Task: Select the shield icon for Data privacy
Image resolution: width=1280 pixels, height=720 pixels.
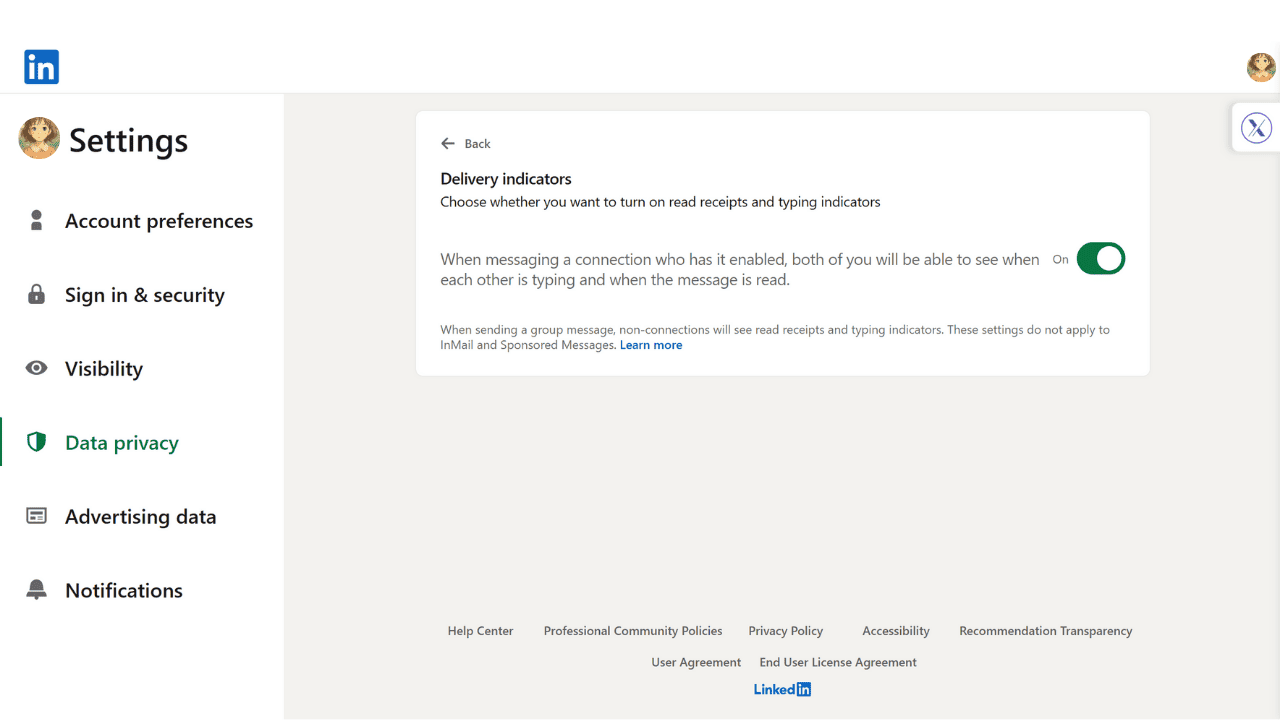Action: pyautogui.click(x=36, y=442)
